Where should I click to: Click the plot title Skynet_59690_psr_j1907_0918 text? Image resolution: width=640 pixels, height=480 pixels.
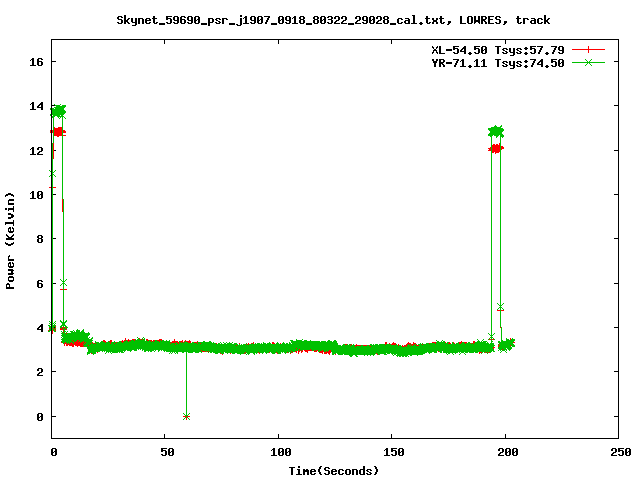pyautogui.click(x=333, y=20)
